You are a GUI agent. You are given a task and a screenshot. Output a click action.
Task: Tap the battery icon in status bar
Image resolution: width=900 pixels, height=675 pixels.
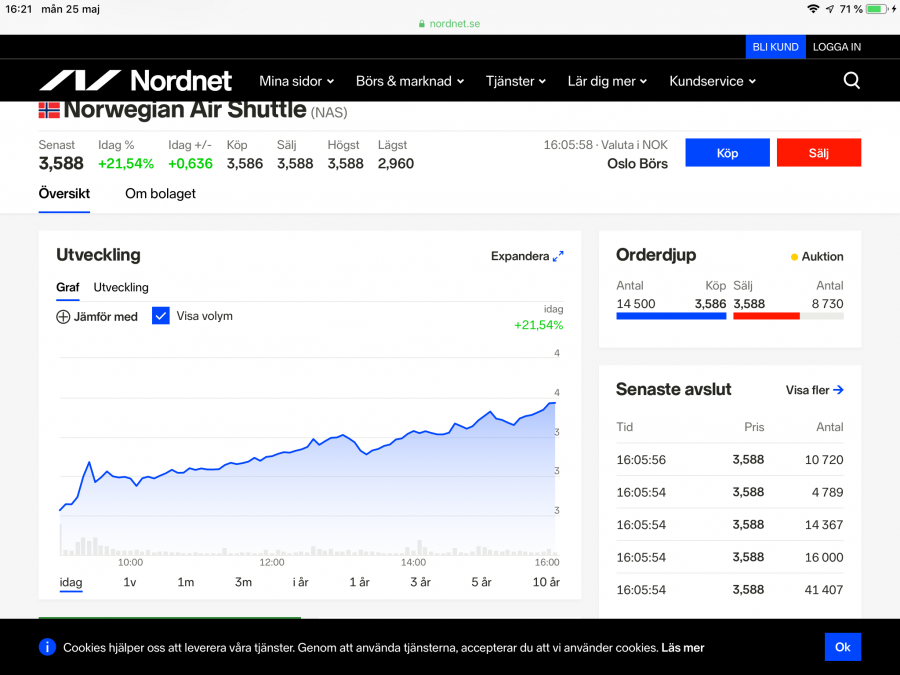(877, 9)
